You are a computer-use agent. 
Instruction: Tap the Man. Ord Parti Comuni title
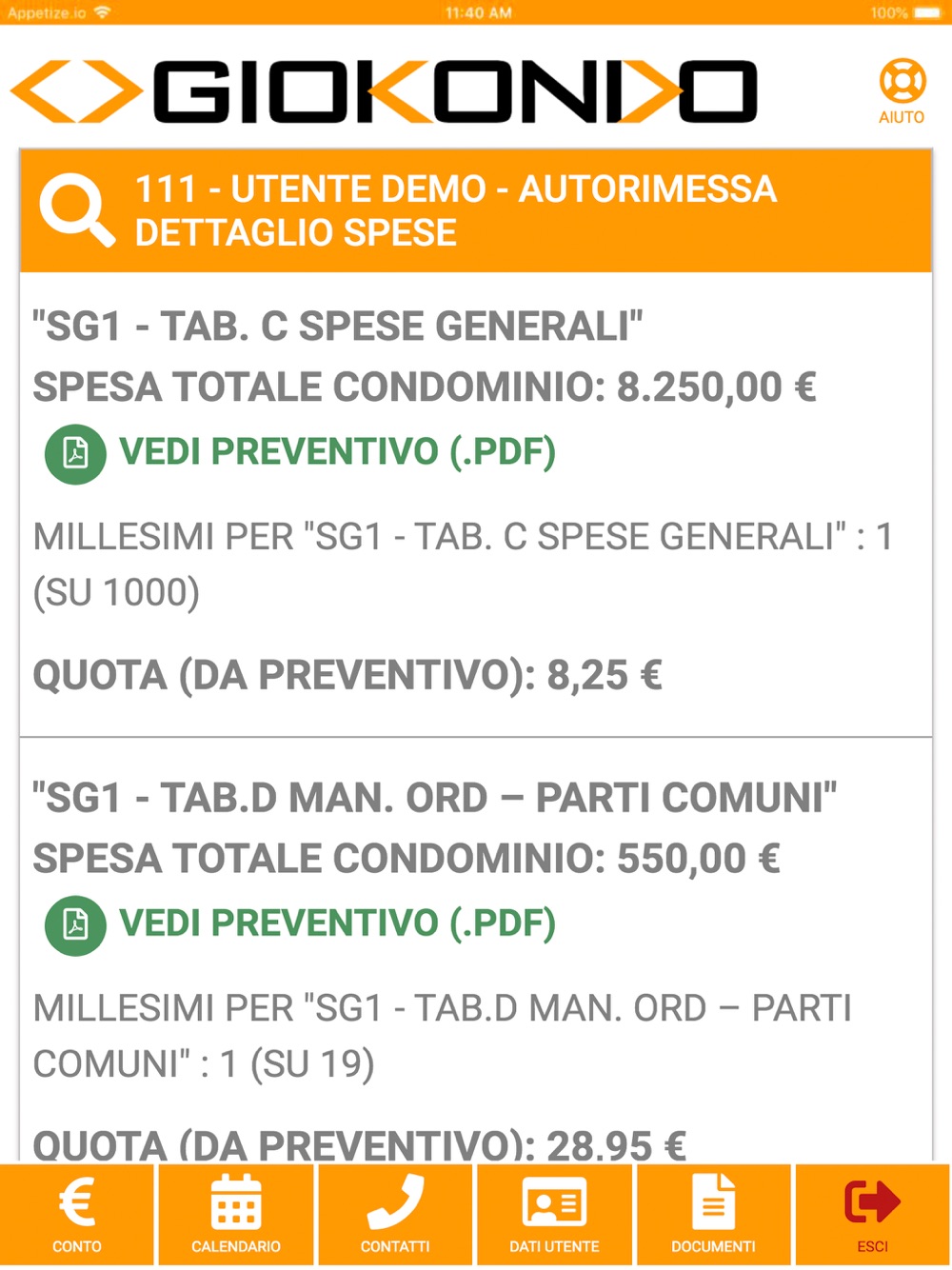[435, 798]
